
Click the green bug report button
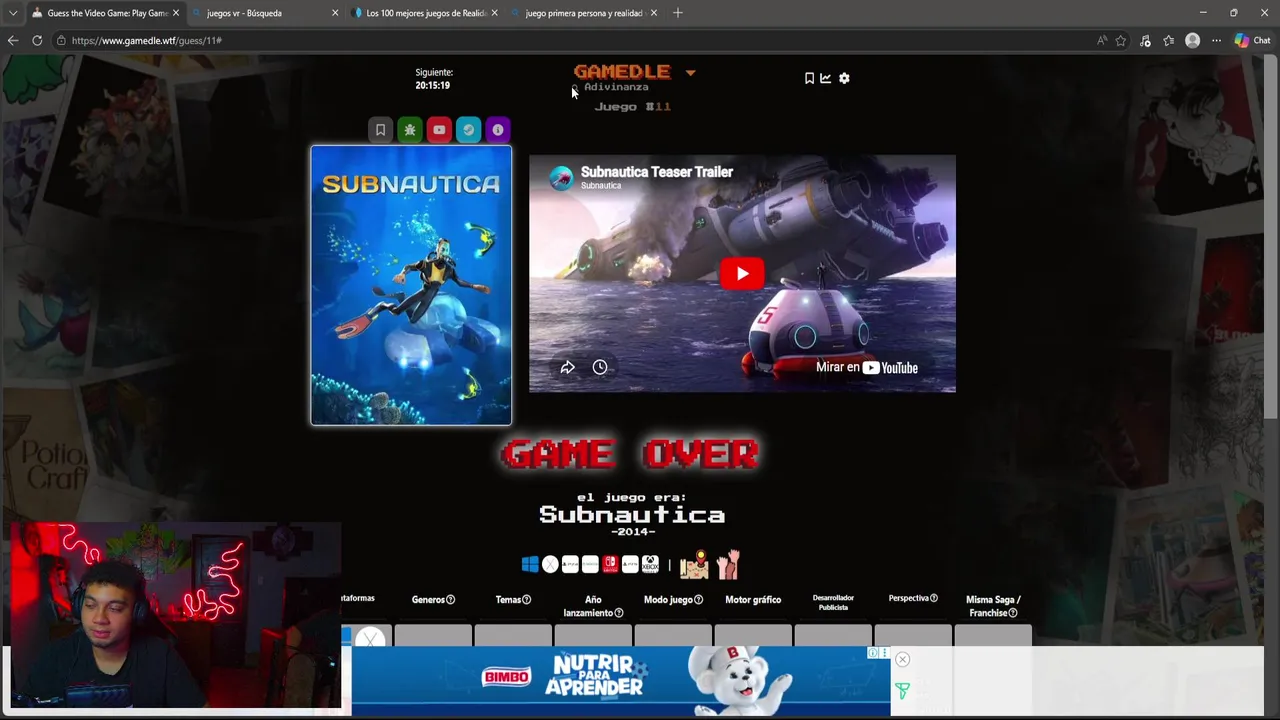point(410,130)
